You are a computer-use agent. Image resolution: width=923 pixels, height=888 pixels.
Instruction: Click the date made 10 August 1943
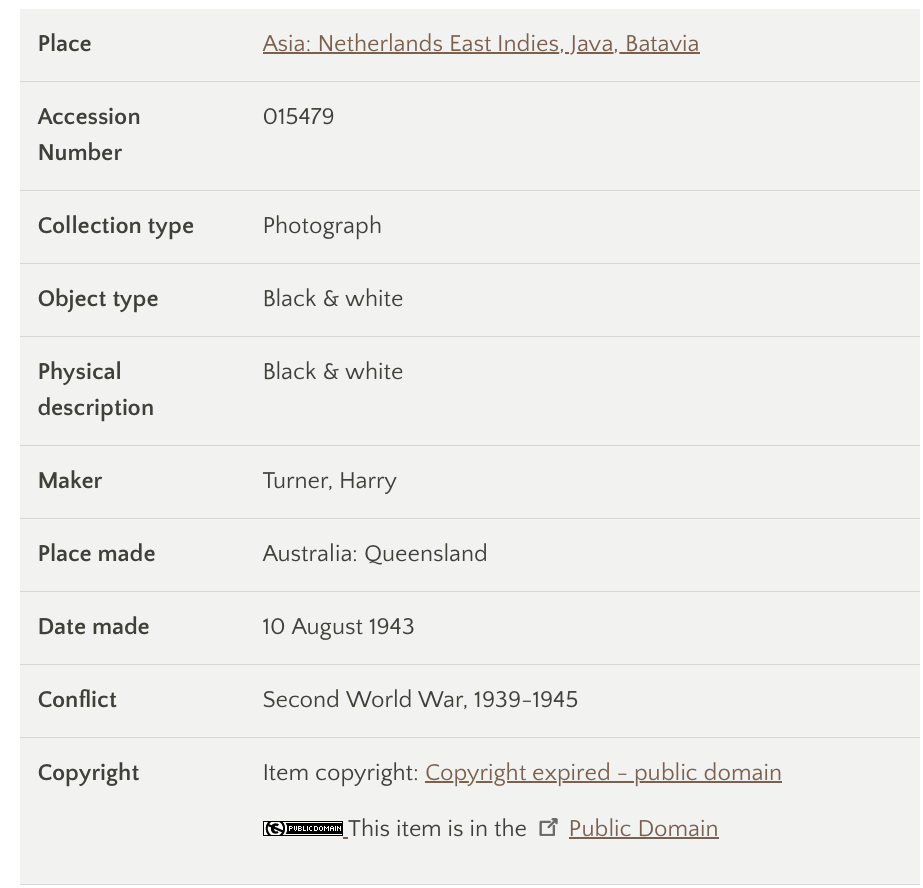338,627
